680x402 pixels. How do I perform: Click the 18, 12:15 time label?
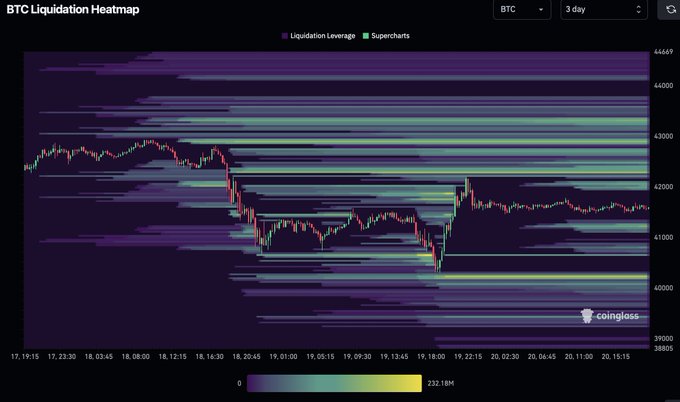coord(172,356)
